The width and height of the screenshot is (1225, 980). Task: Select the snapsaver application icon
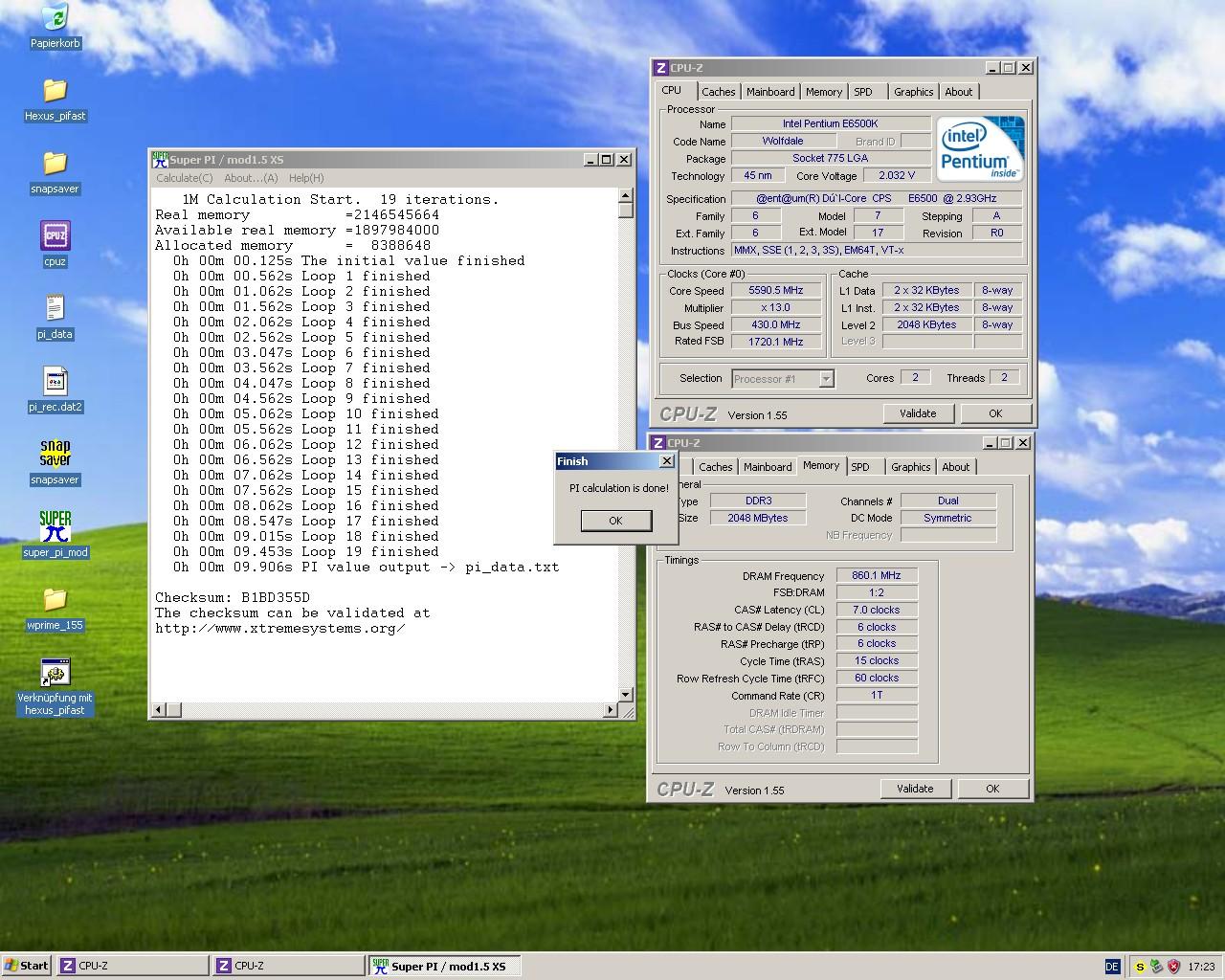point(56,462)
